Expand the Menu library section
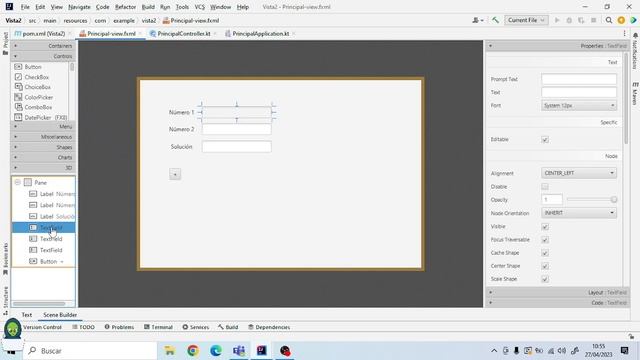Screen dimensions: 640x360 click(43, 127)
